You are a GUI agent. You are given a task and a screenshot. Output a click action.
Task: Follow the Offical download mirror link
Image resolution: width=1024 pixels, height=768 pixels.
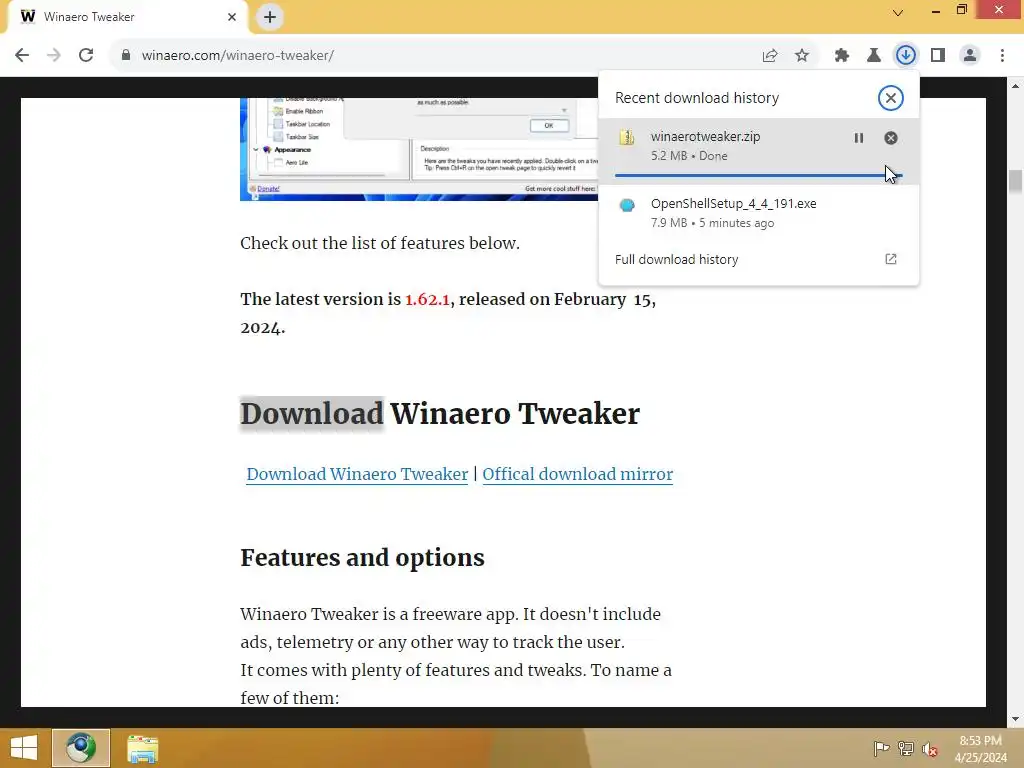[577, 474]
